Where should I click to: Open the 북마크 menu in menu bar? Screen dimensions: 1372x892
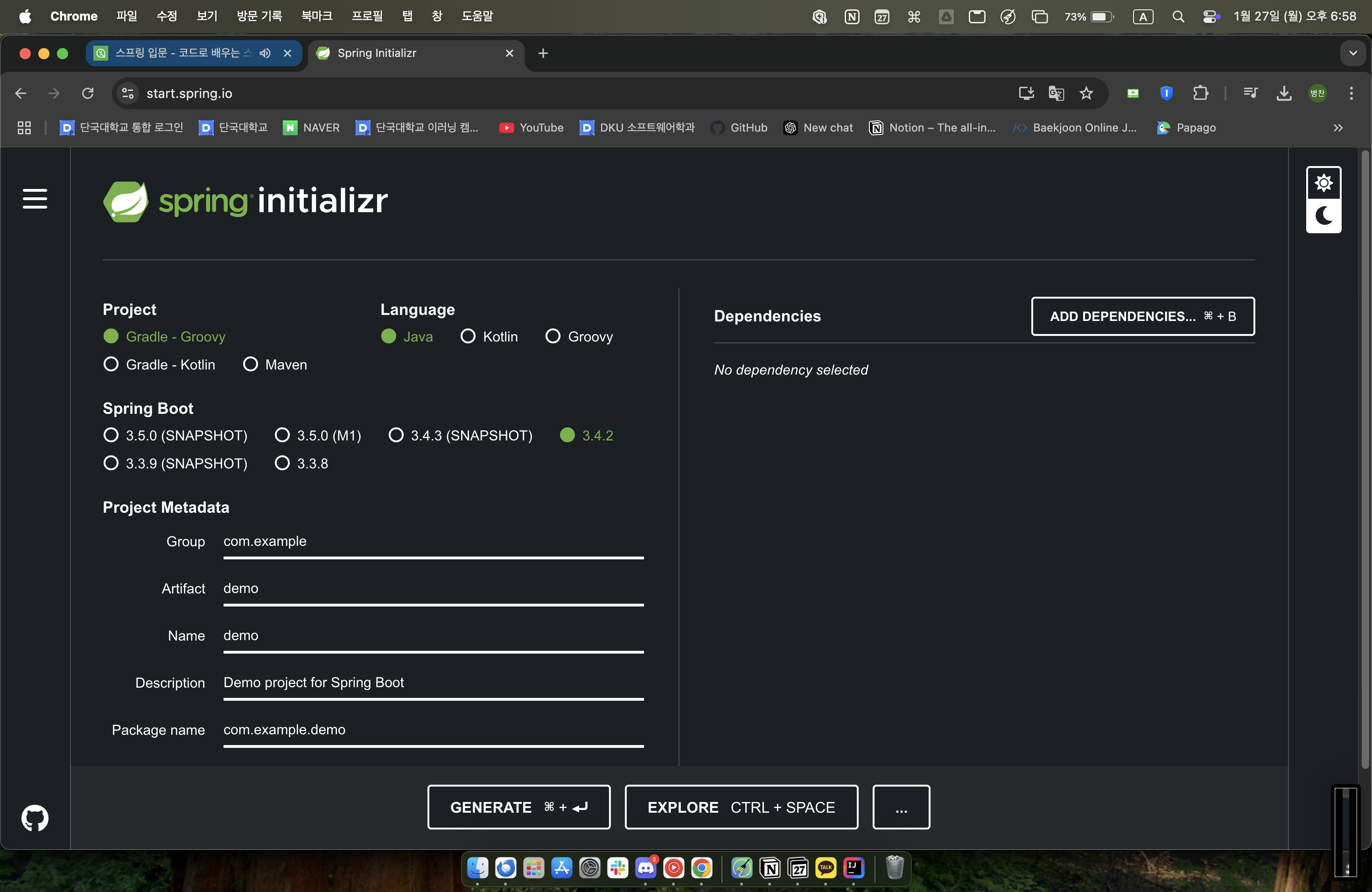click(316, 16)
